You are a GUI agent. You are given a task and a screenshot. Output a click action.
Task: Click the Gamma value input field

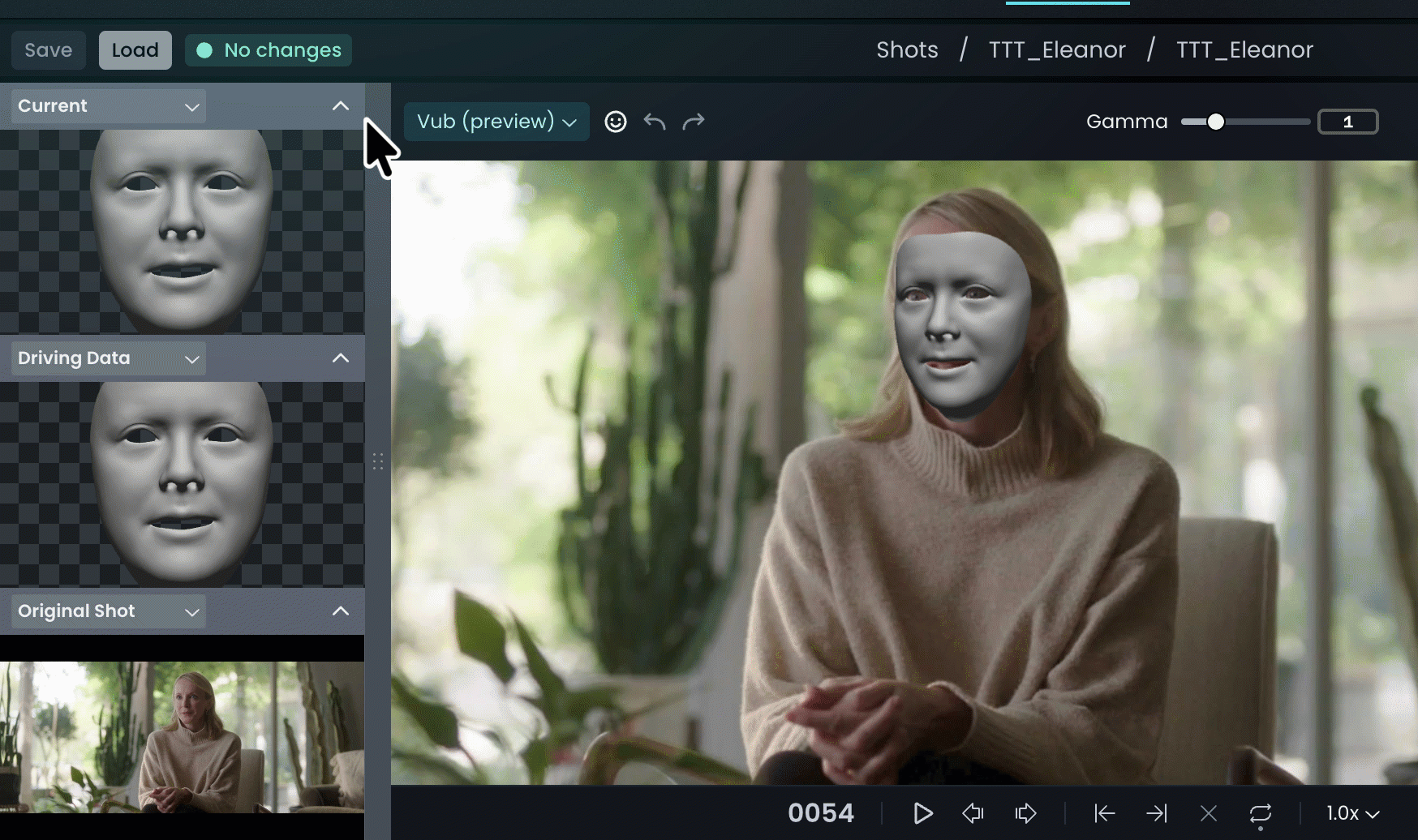(1348, 122)
